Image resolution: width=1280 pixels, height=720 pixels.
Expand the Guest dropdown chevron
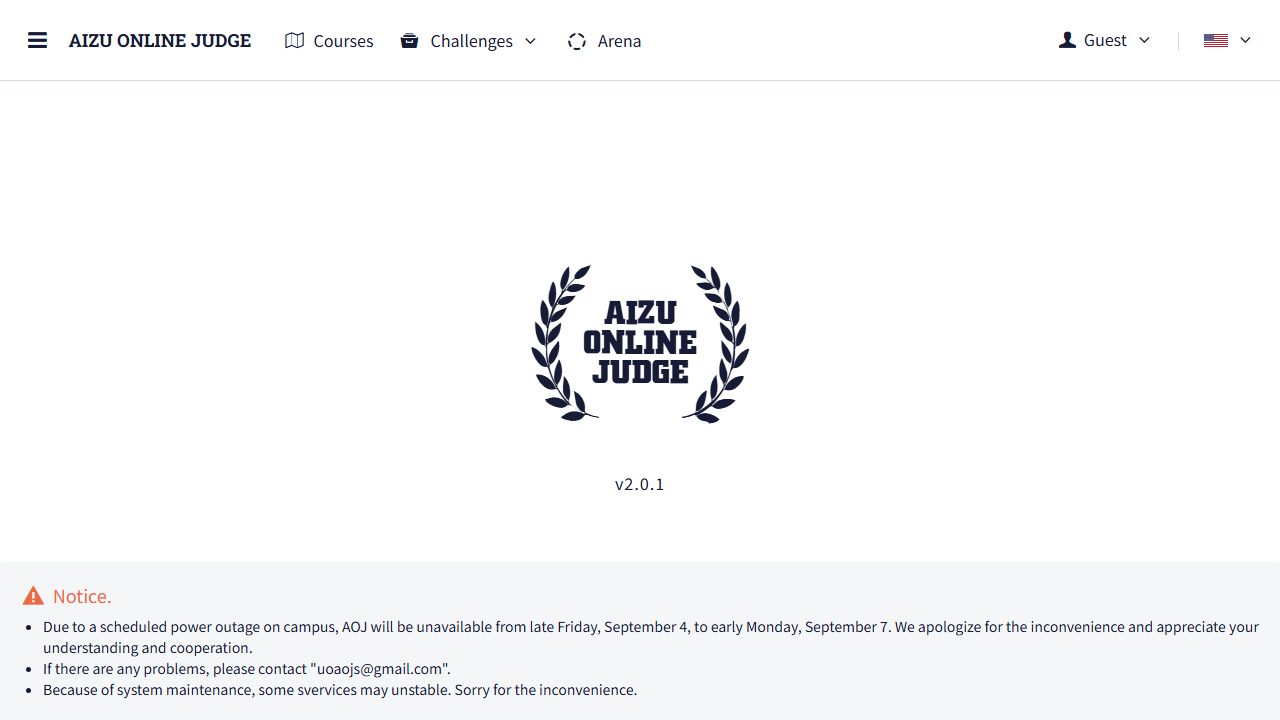coord(1144,40)
